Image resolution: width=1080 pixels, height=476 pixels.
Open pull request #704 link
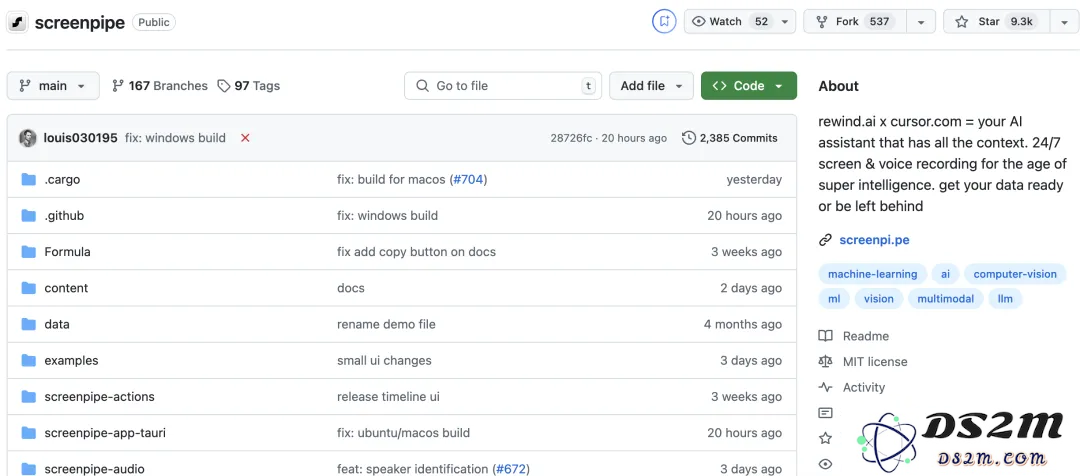point(468,180)
